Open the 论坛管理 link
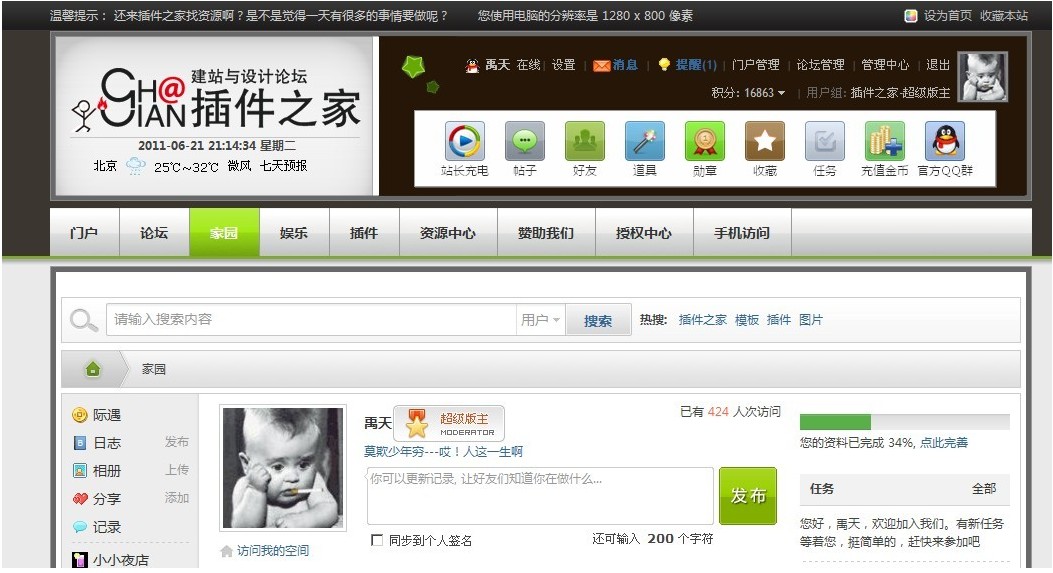Viewport: 1053px width, 573px height. pyautogui.click(x=820, y=64)
